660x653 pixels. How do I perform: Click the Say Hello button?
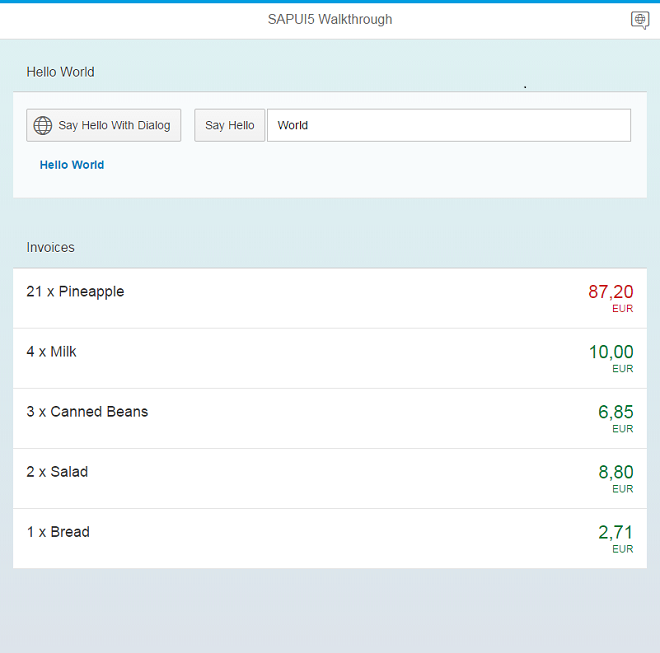tap(229, 125)
